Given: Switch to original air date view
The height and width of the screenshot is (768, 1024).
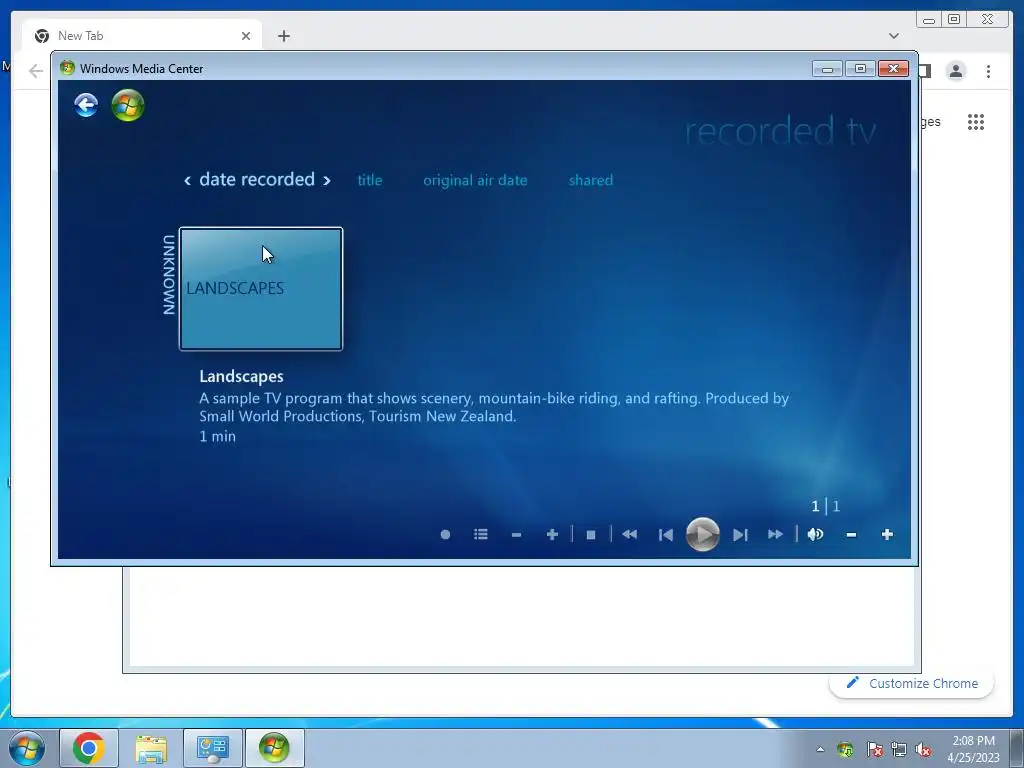Looking at the screenshot, I should (475, 180).
